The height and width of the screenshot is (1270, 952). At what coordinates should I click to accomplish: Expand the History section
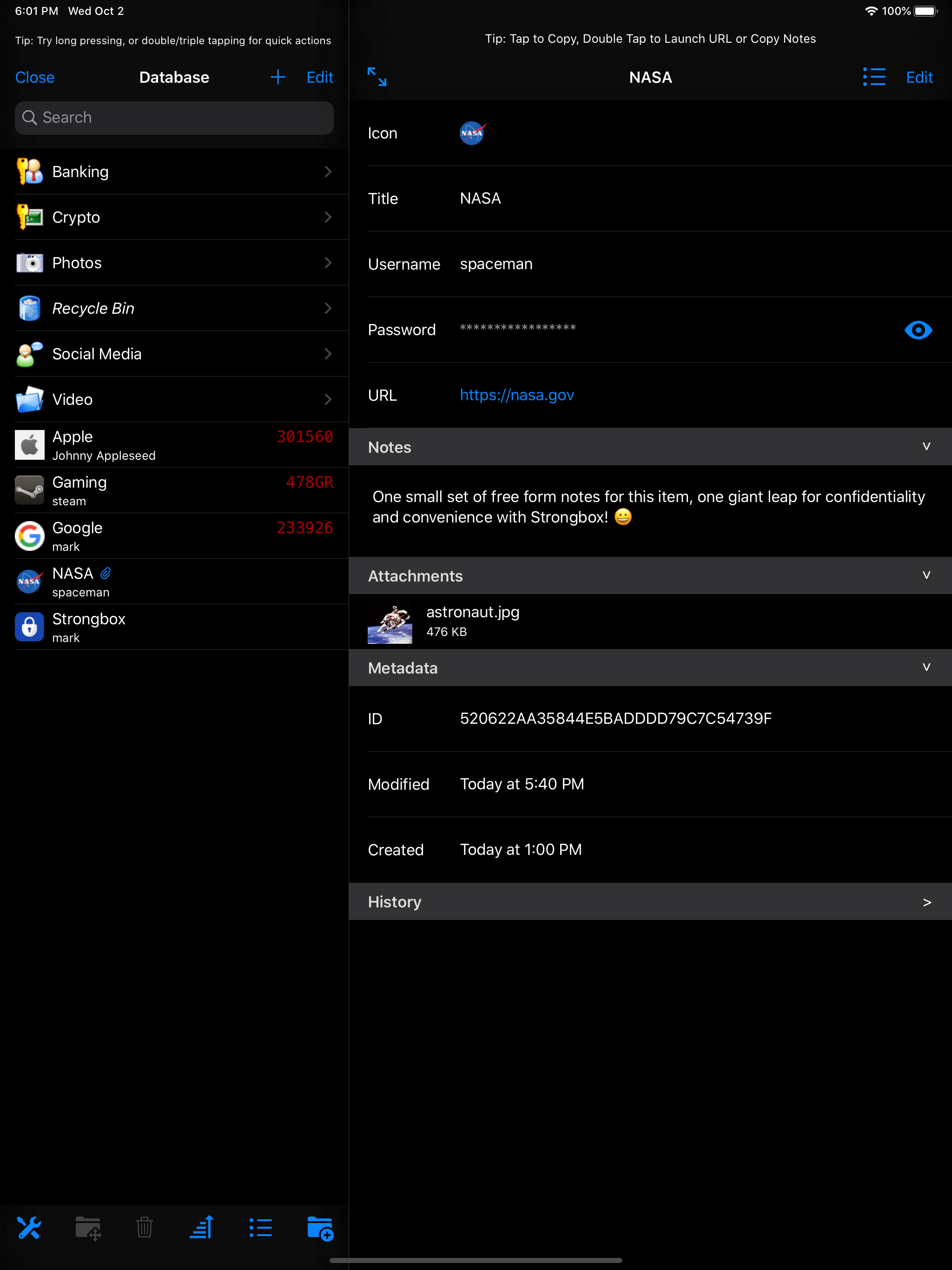pos(926,902)
